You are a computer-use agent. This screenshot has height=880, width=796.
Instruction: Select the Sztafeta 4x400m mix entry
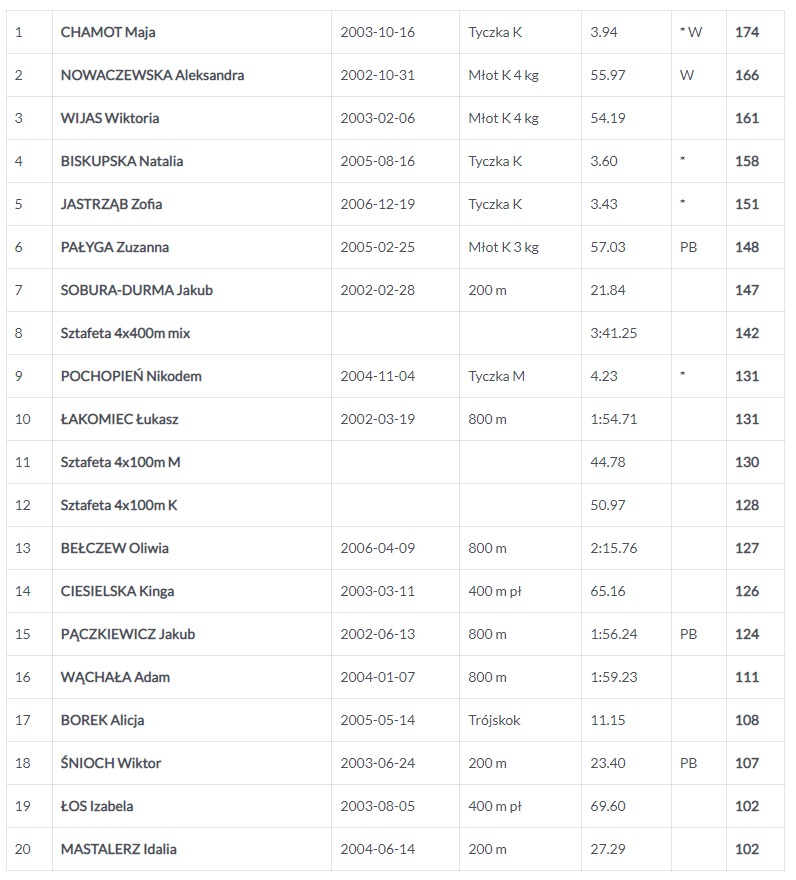click(125, 333)
